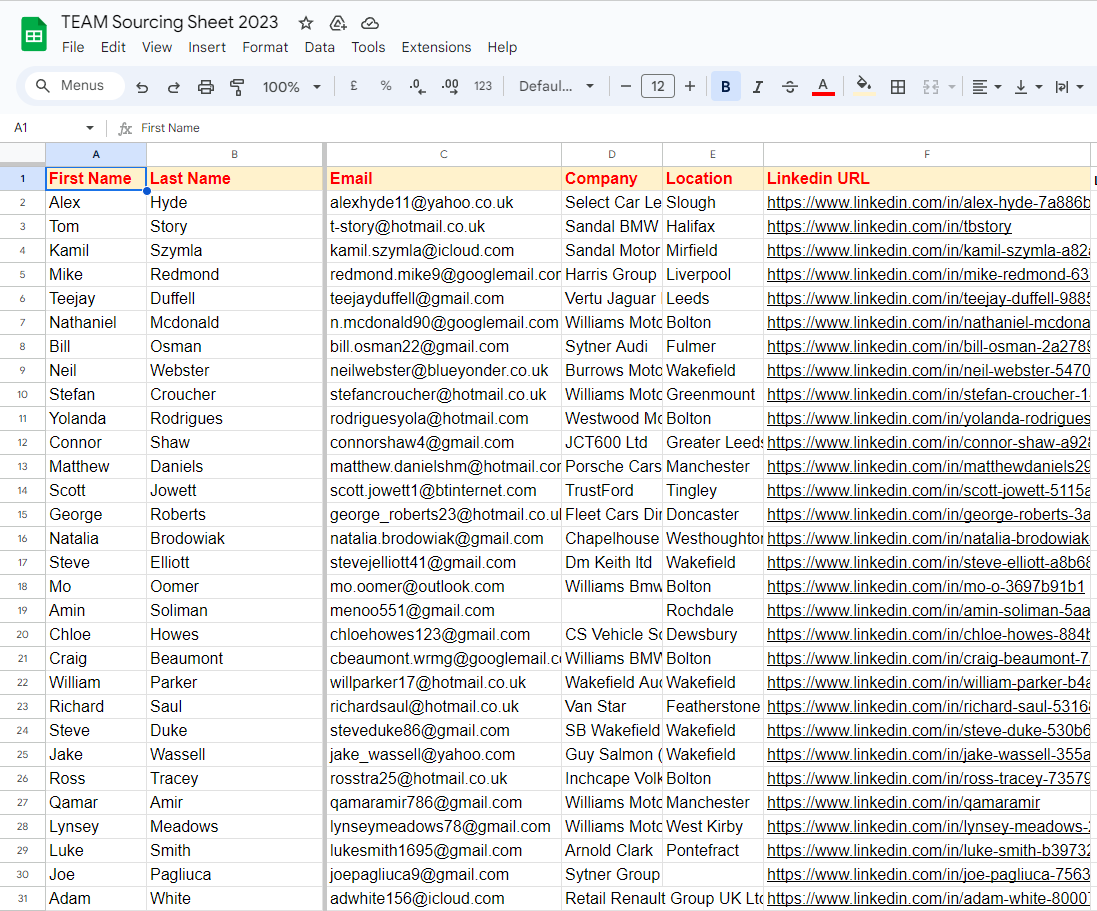This screenshot has width=1097, height=911.
Task: Select column F header
Action: 926,154
